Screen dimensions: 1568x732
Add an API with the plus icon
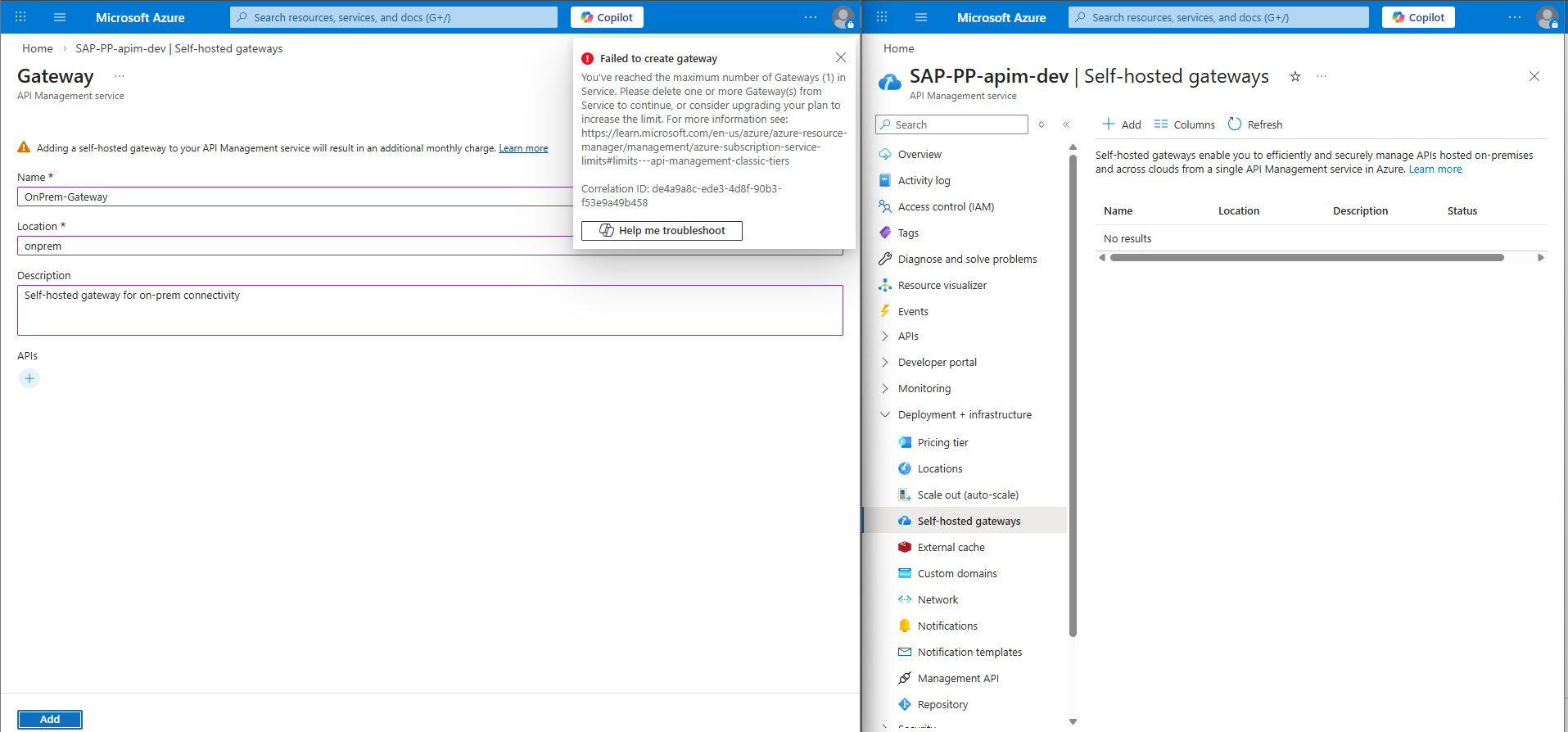(x=29, y=378)
